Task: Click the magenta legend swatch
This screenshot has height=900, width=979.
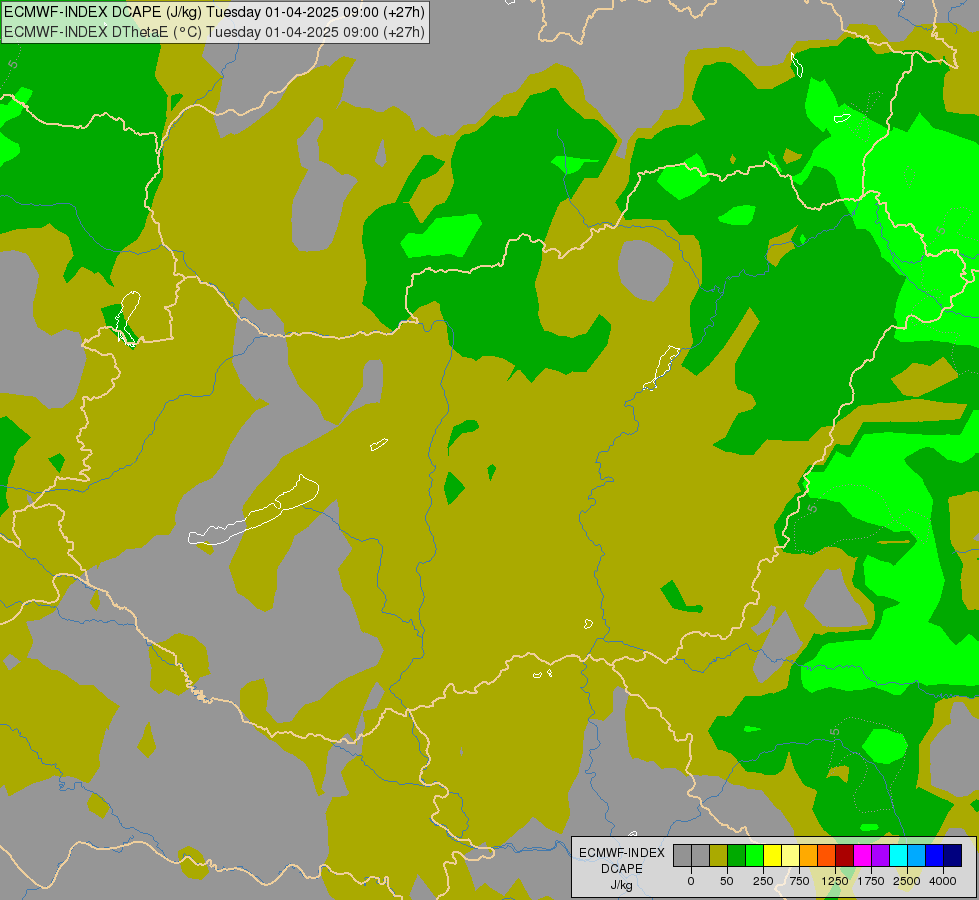Action: (x=862, y=855)
